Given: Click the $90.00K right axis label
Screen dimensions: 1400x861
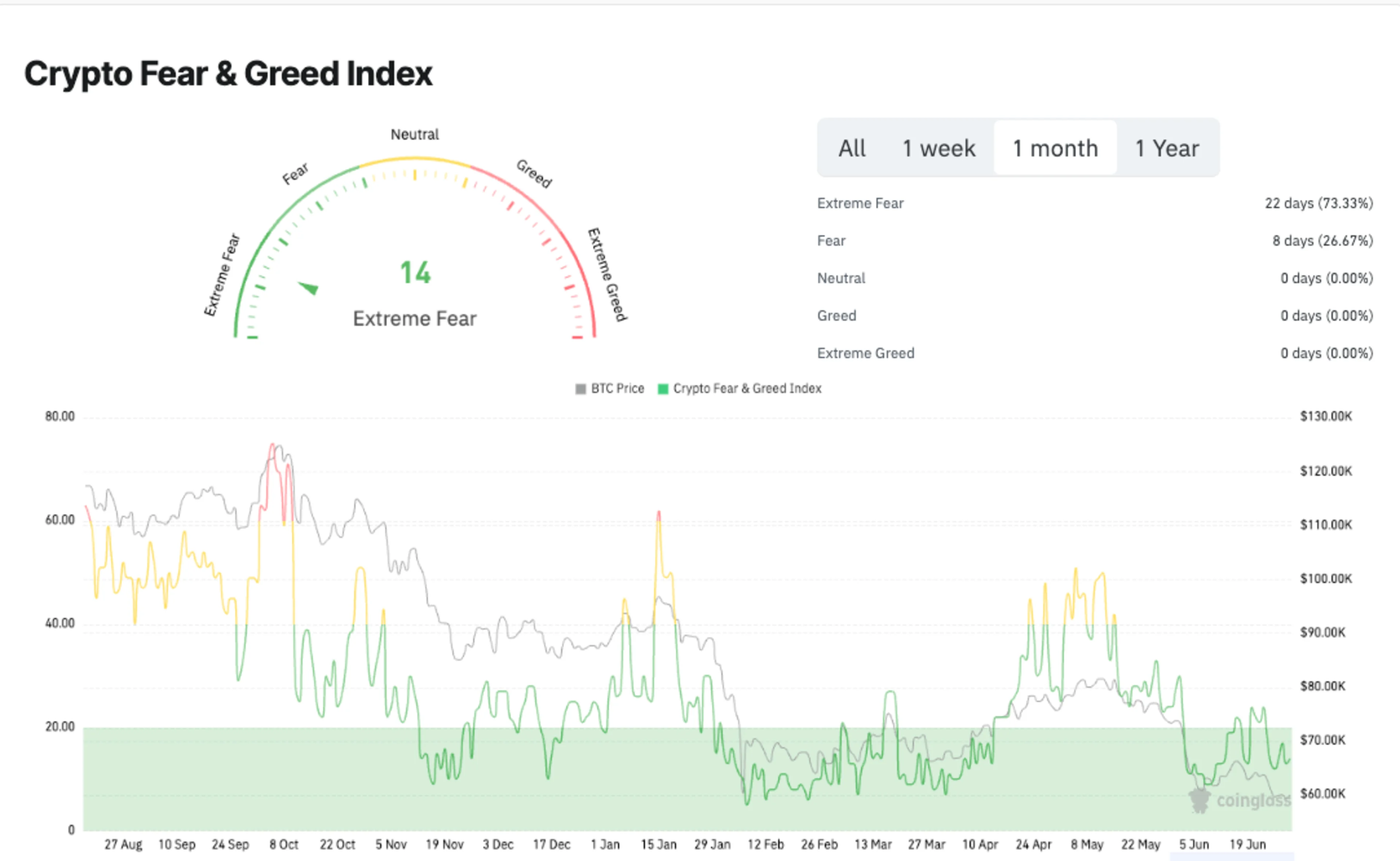Looking at the screenshot, I should 1323,633.
